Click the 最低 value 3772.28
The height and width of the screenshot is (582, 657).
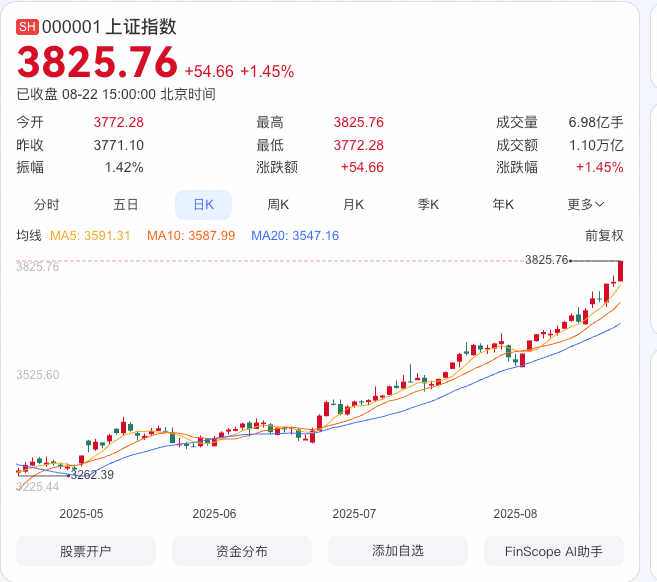tap(359, 145)
